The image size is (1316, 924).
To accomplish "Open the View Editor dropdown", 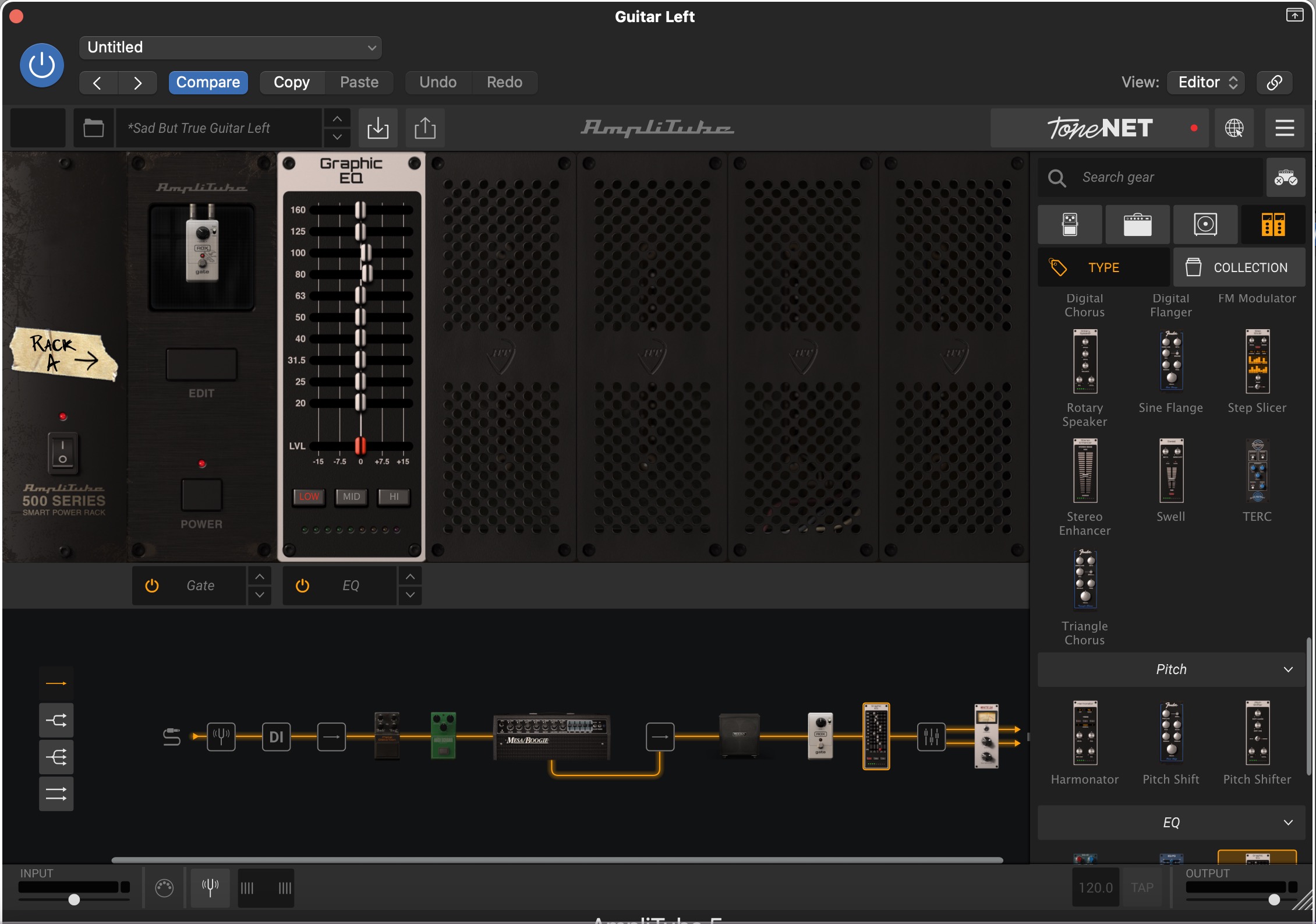I will pos(1206,83).
